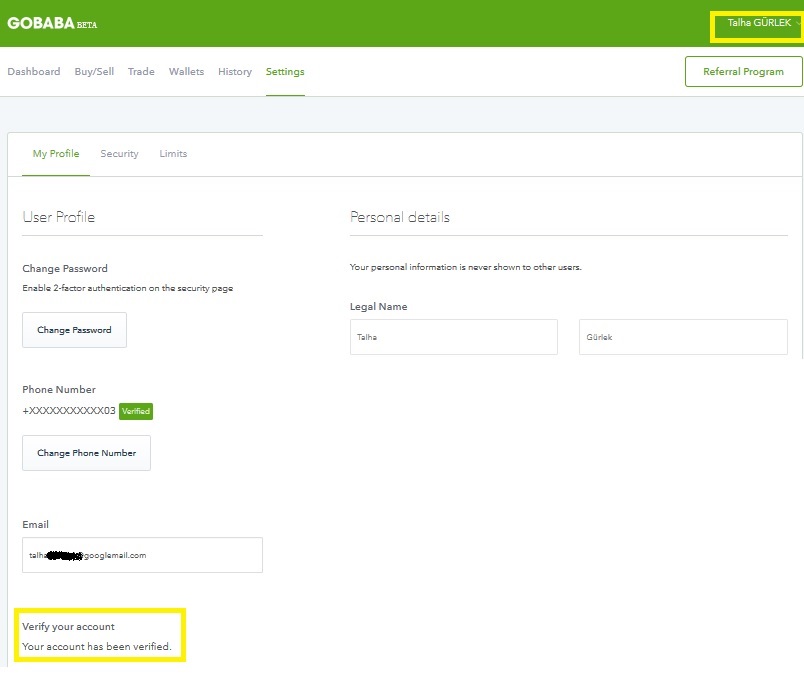Image resolution: width=804 pixels, height=678 pixels.
Task: Click the 'Legal Name' label
Action: click(x=378, y=306)
